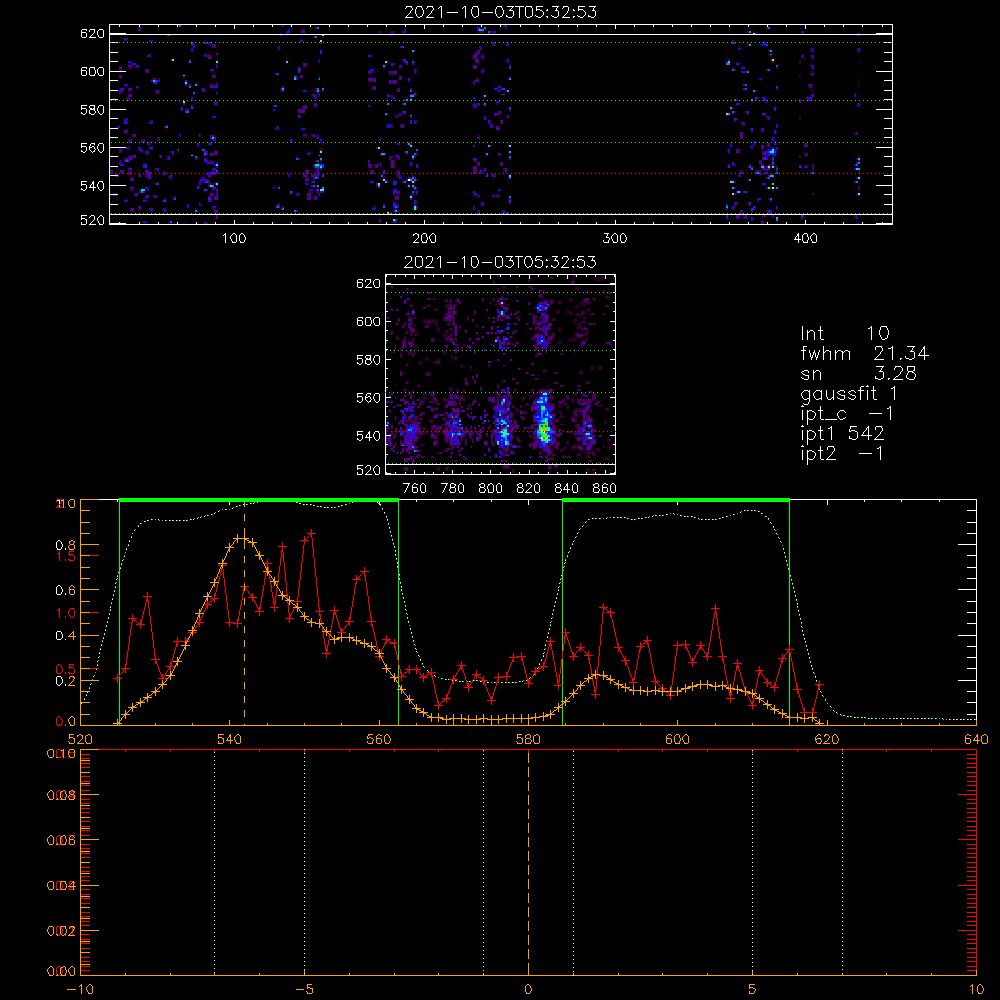This screenshot has width=1000, height=1000.
Task: Click the '600' y-axis label of middle image
Action: 368,321
